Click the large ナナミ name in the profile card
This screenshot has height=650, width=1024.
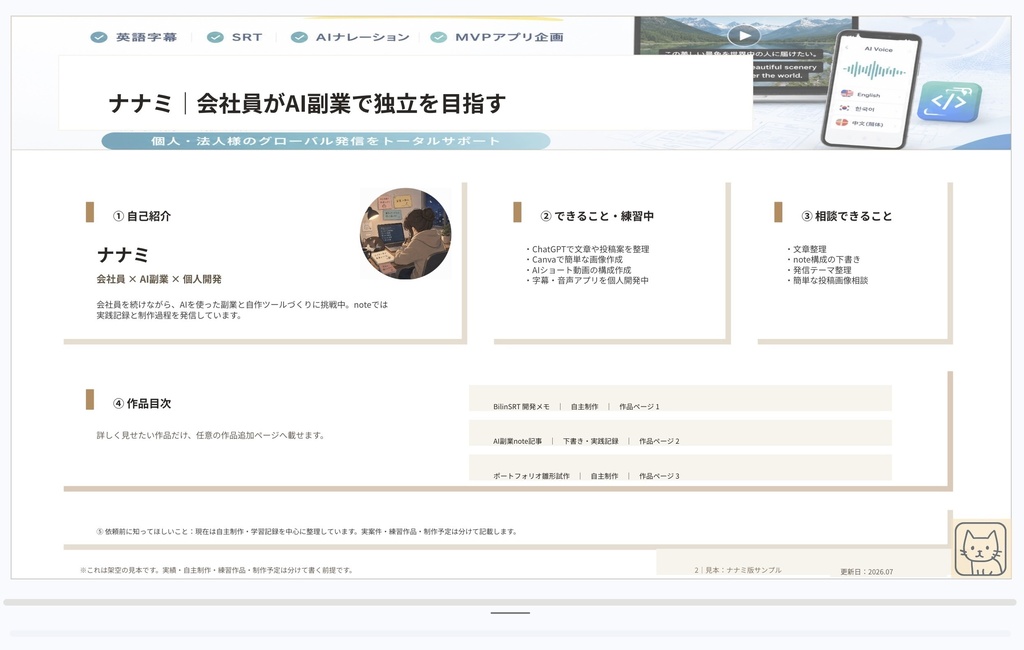click(123, 255)
